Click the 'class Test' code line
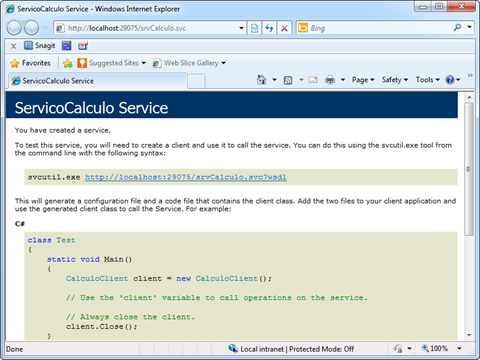Screen dimensions: 480x360 pos(51,240)
